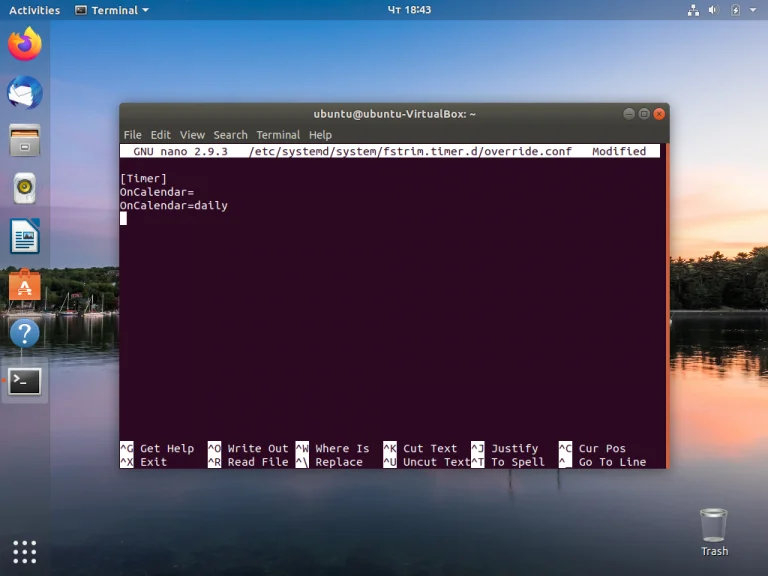Open the Search menu in terminal

(x=230, y=135)
